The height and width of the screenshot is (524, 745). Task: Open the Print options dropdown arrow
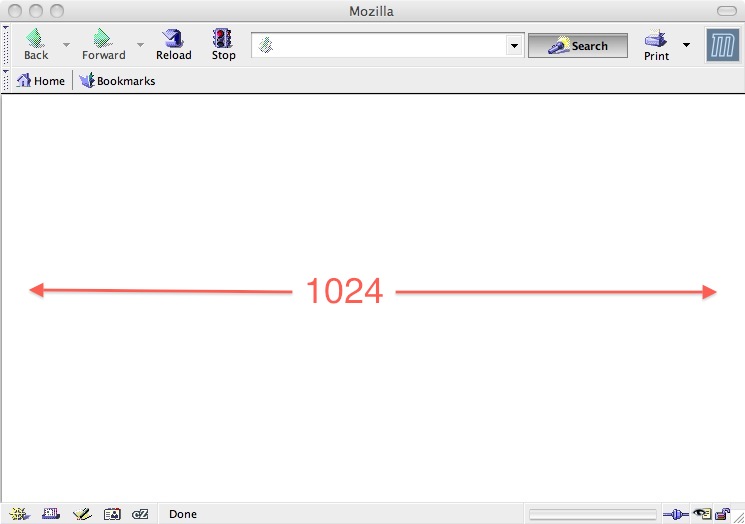pos(686,45)
